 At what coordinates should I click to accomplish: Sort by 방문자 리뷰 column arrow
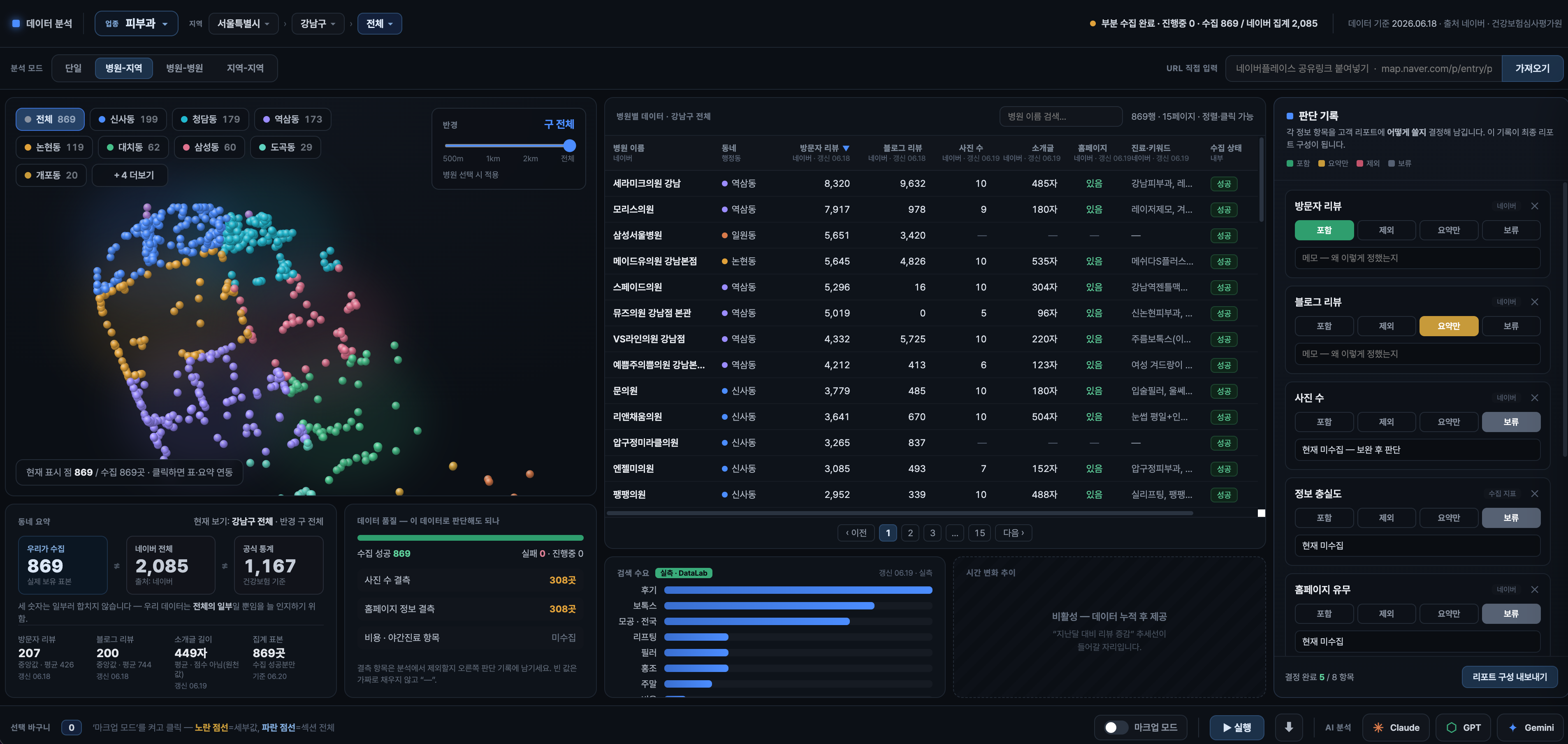(x=846, y=148)
